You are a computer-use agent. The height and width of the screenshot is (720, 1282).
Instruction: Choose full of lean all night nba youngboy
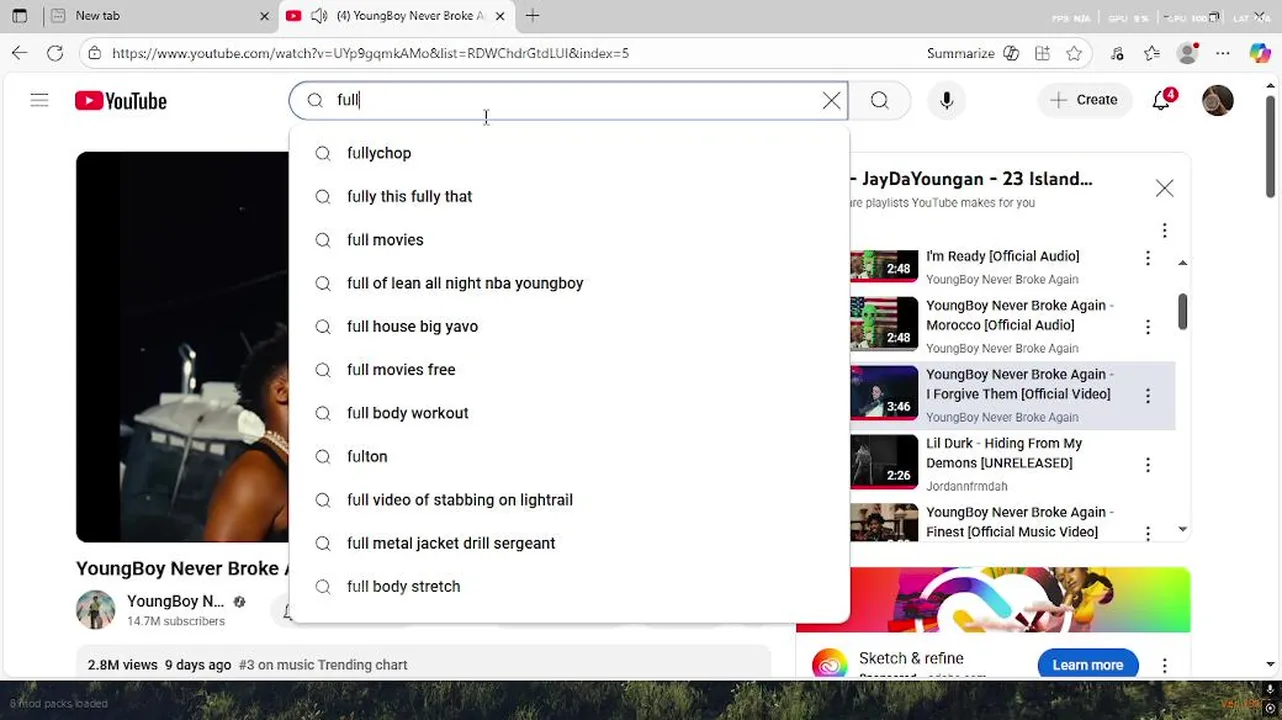pyautogui.click(x=569, y=283)
